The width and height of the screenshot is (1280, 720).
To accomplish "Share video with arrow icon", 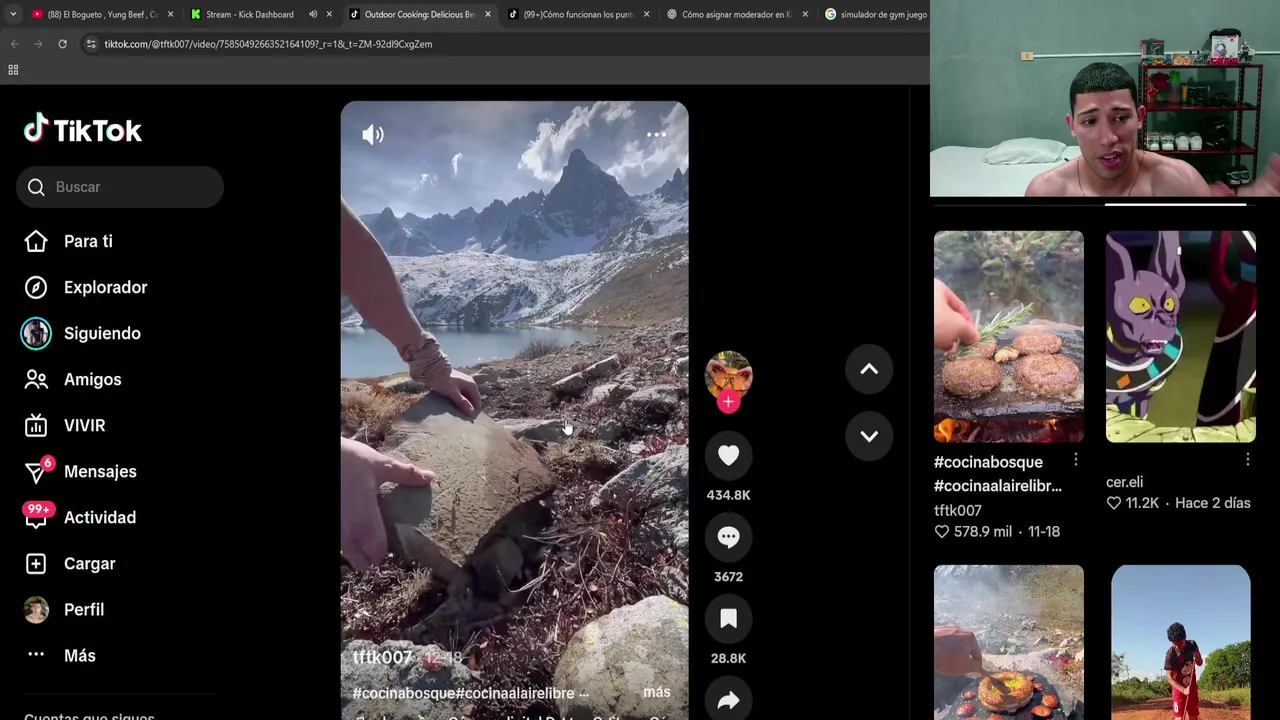I will click(728, 700).
